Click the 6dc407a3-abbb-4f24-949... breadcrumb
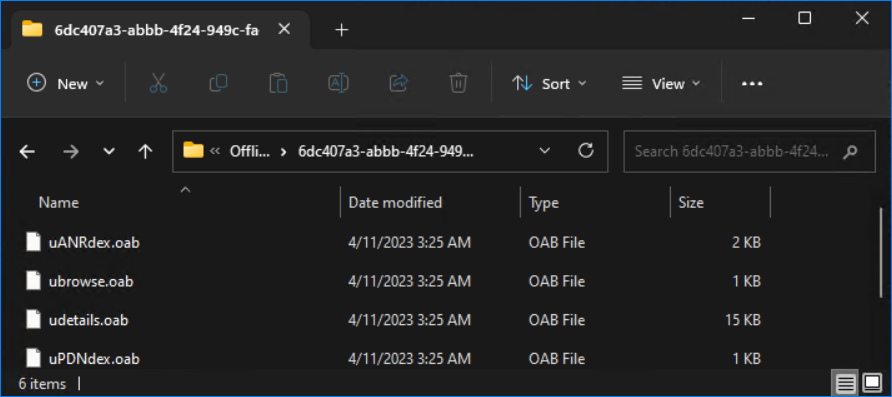Image resolution: width=892 pixels, height=397 pixels. (385, 151)
